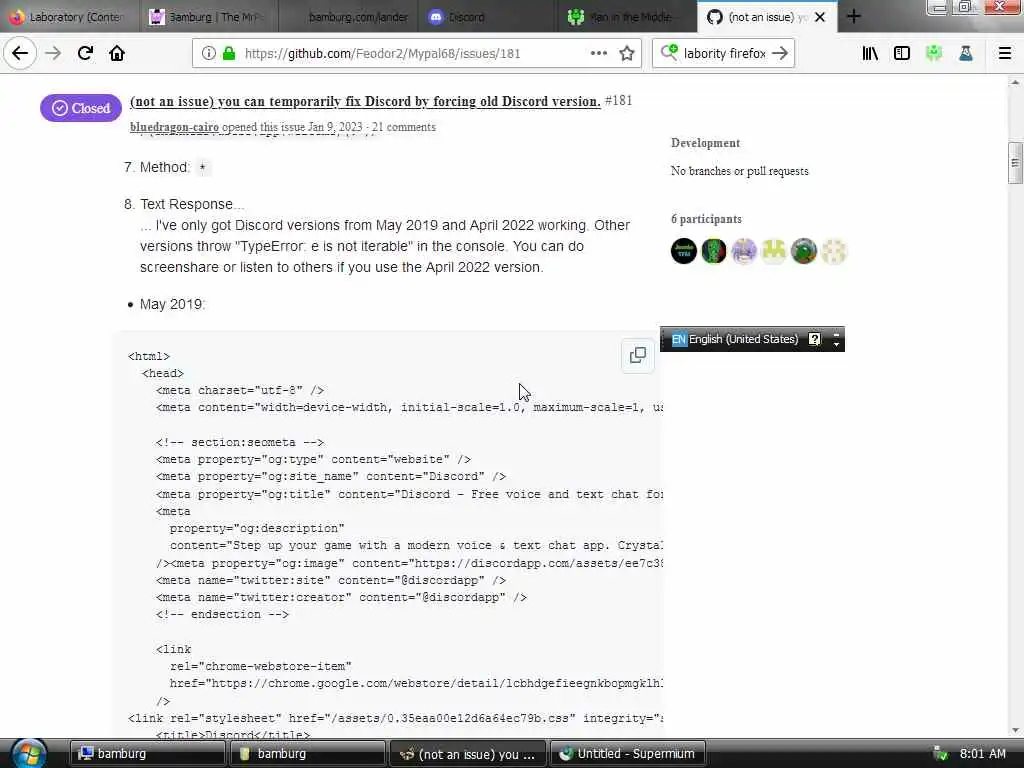This screenshot has width=1024, height=768.
Task: Click the 'Development' sidebar heading
Action: tap(705, 143)
